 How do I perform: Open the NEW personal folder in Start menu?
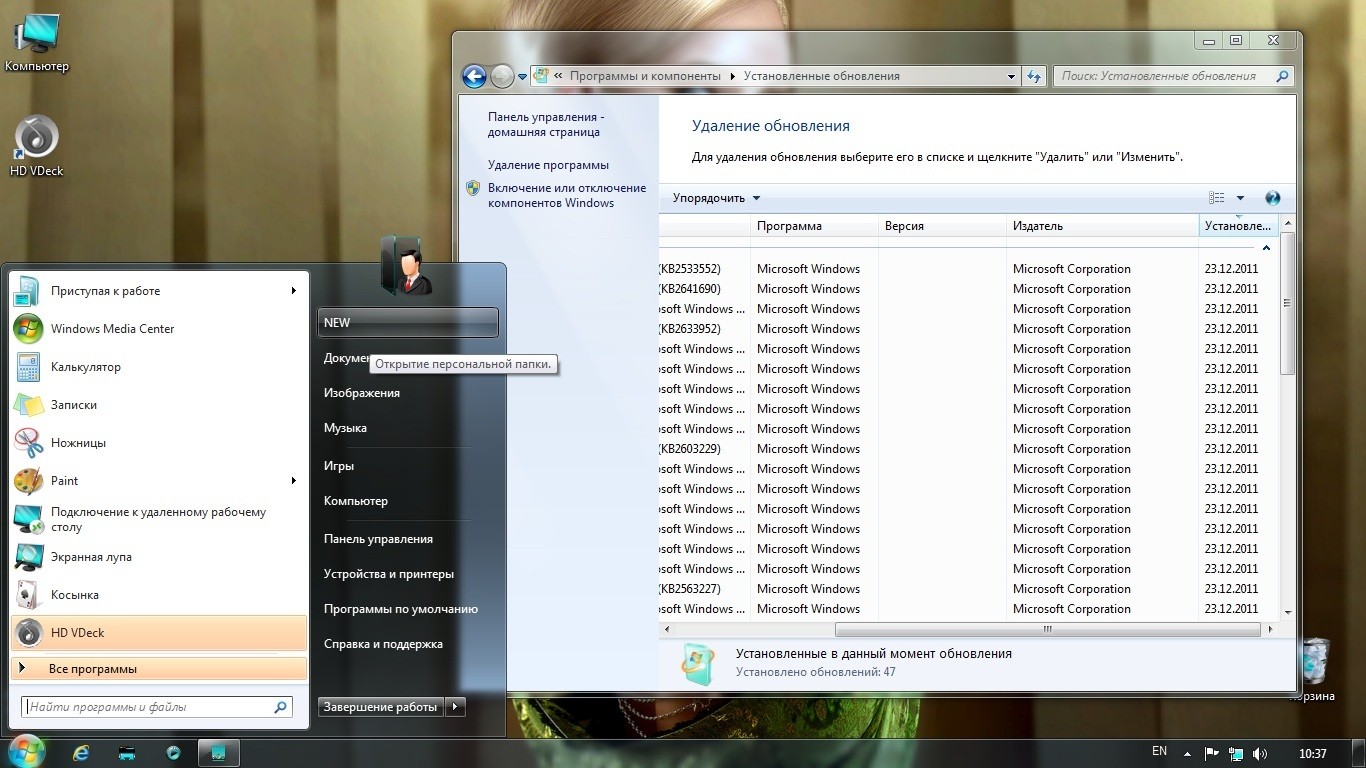tap(407, 323)
